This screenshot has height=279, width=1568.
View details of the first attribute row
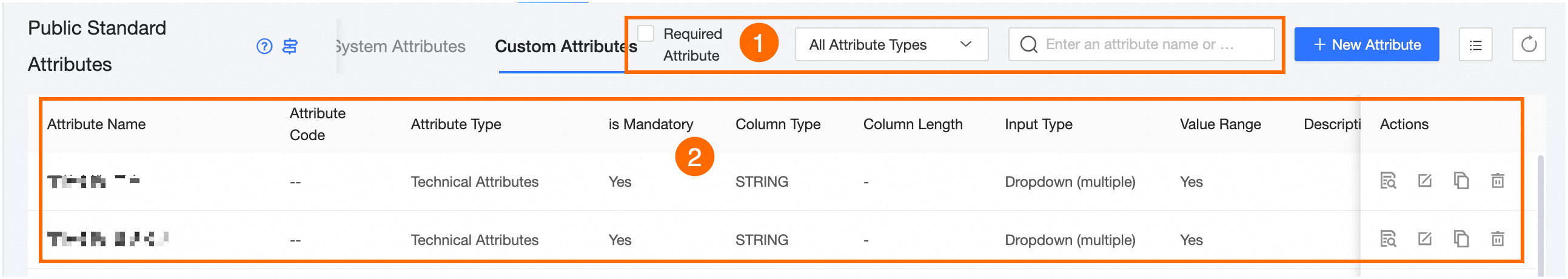click(x=1388, y=181)
